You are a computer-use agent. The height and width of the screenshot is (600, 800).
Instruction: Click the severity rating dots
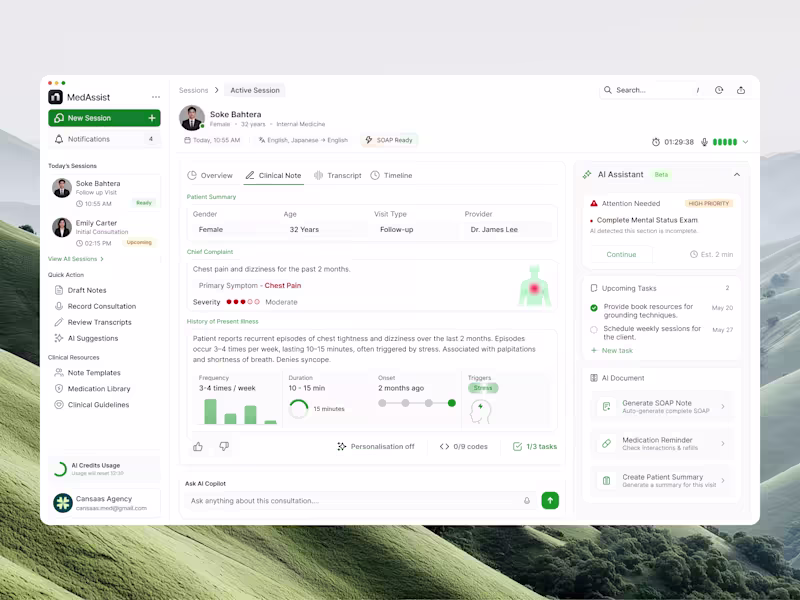(x=243, y=302)
